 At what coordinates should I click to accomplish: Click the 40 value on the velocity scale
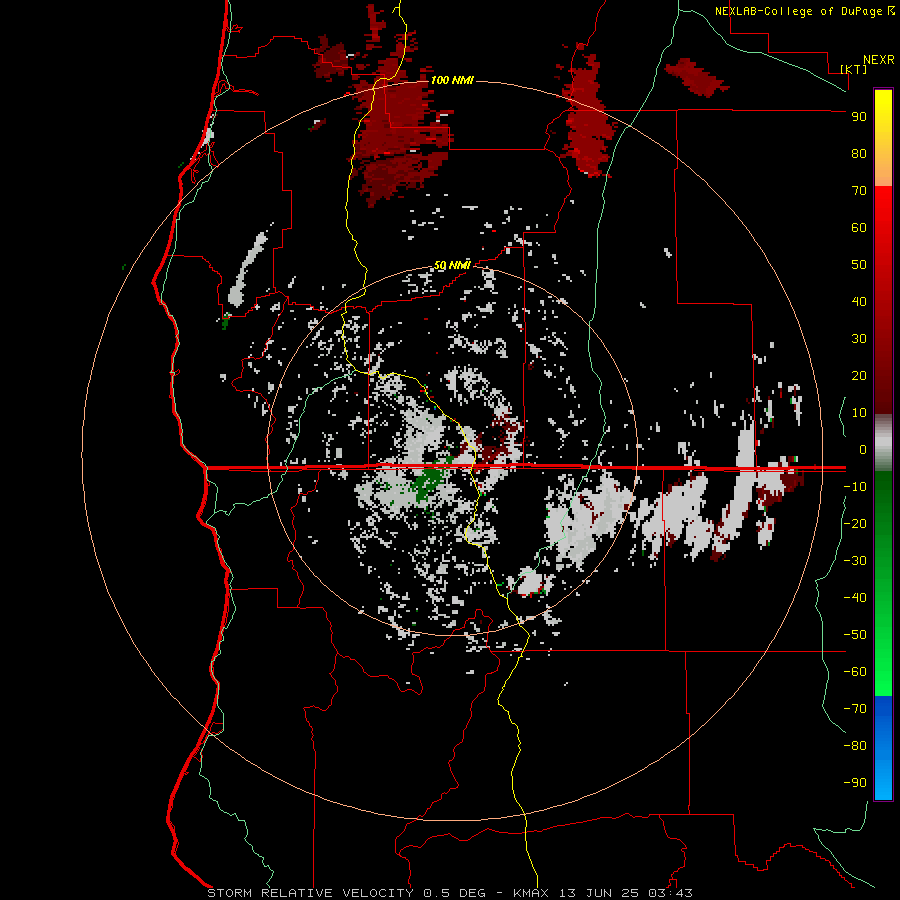(859, 302)
